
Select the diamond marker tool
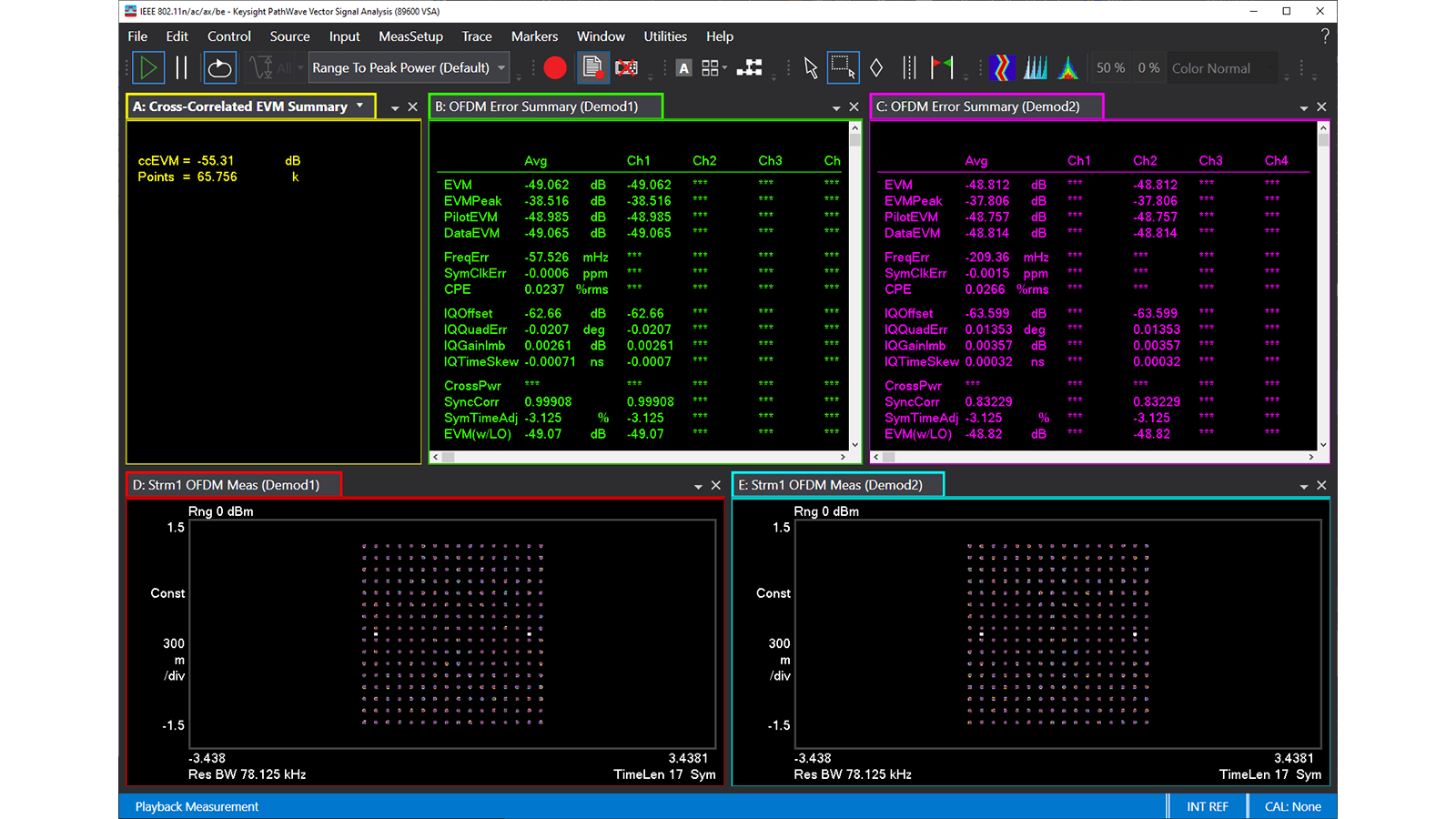(875, 67)
